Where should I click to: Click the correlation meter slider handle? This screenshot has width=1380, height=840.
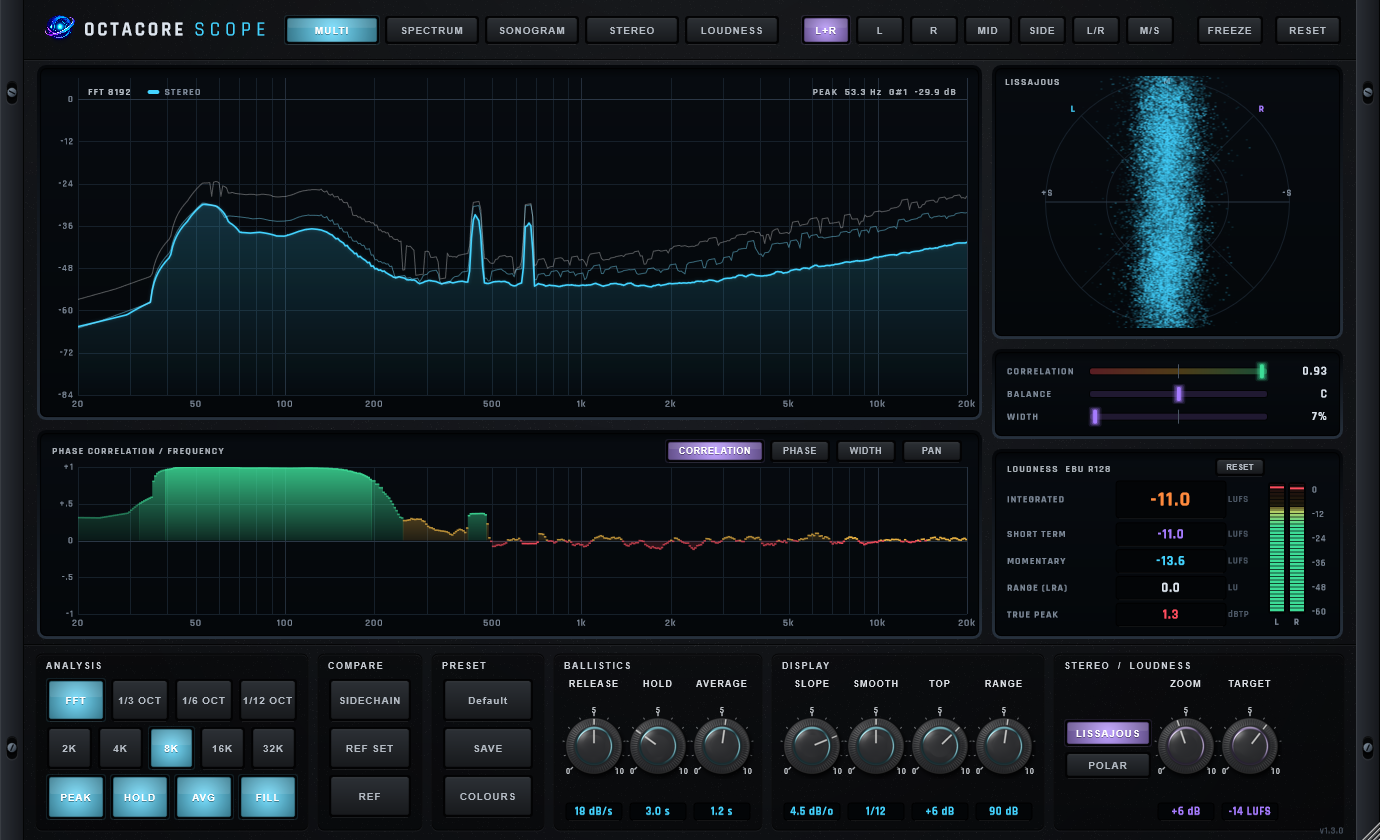coord(1262,371)
